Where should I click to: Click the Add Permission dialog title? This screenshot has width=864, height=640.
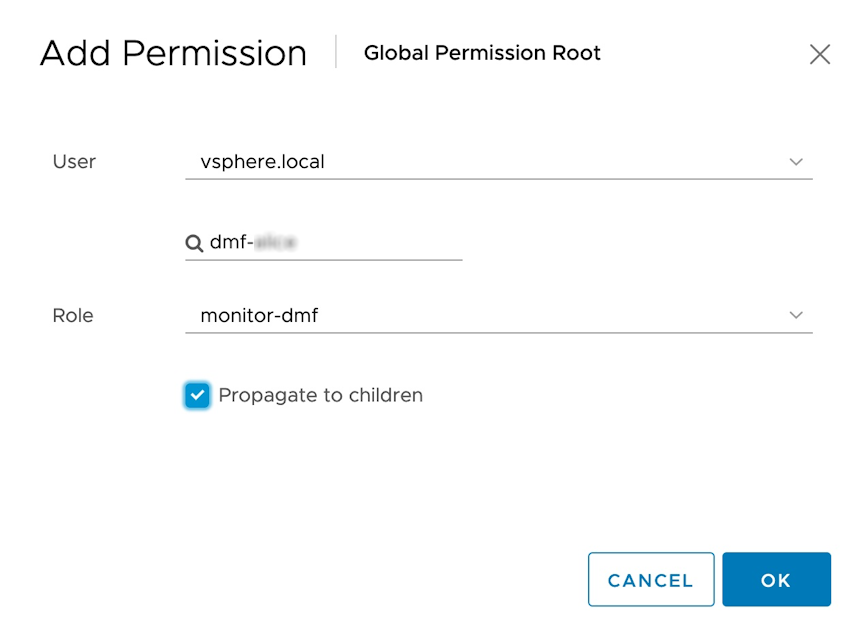[173, 53]
